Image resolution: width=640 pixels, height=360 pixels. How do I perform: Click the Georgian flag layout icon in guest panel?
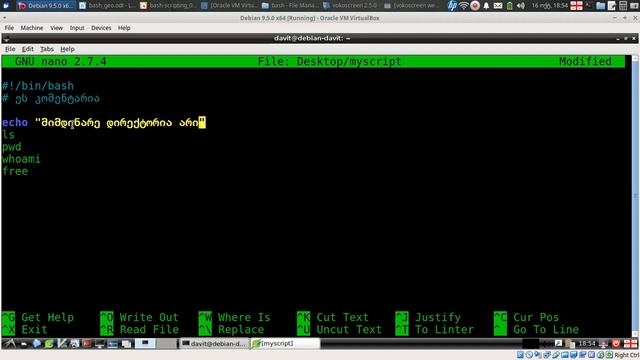630,344
